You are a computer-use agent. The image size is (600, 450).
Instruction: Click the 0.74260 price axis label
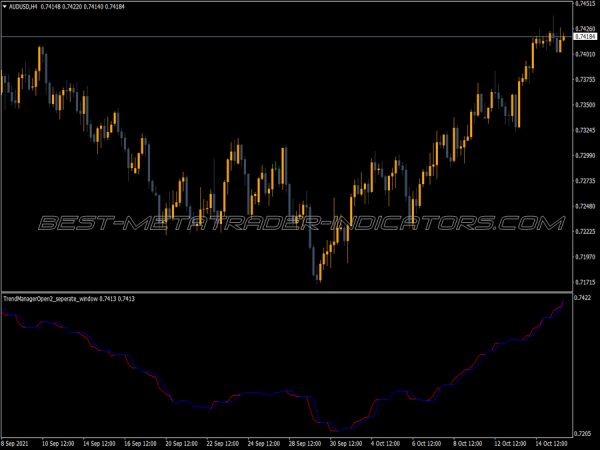click(585, 29)
